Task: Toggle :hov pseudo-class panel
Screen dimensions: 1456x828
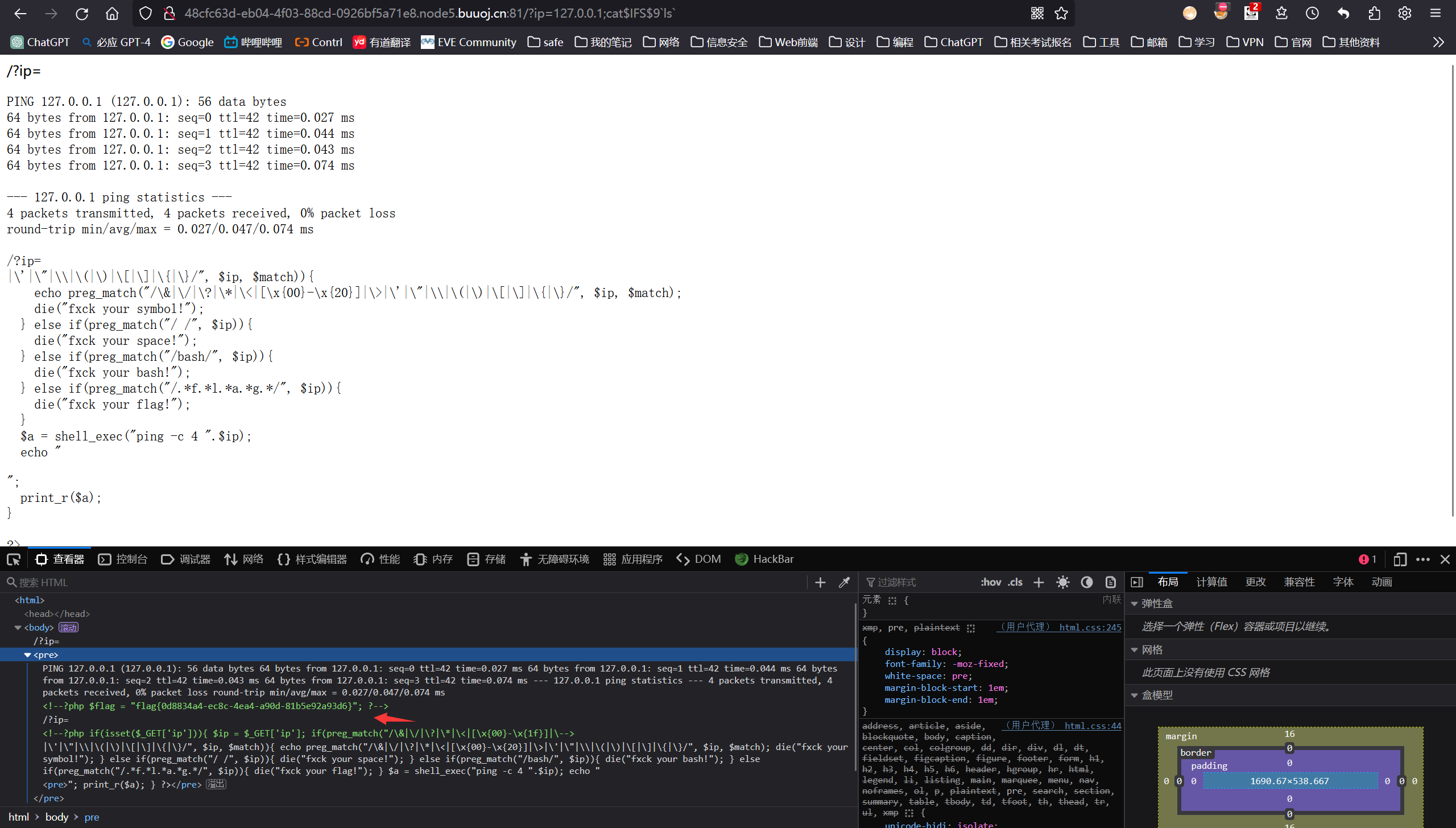Action: 991,582
